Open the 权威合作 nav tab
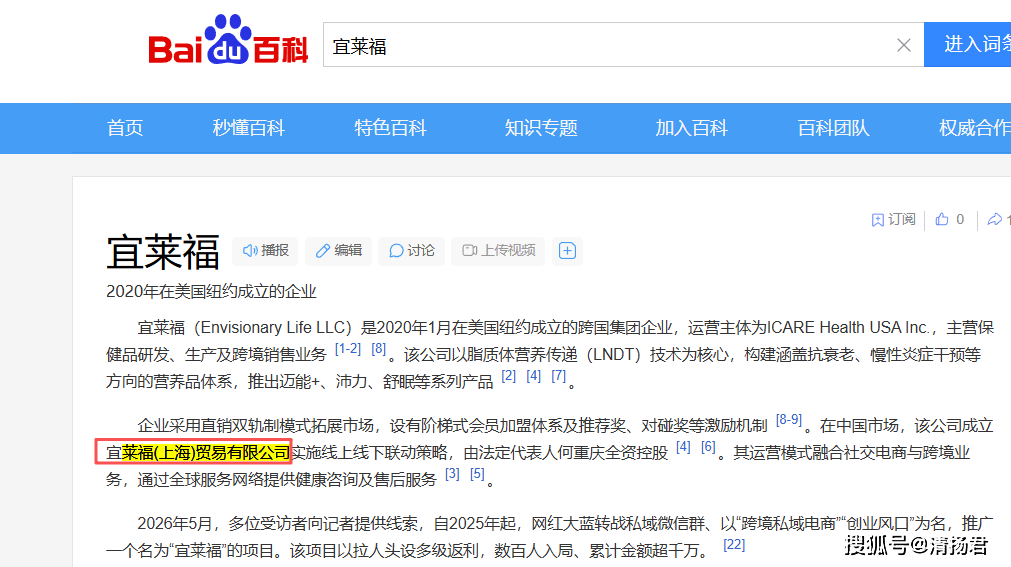 (975, 128)
